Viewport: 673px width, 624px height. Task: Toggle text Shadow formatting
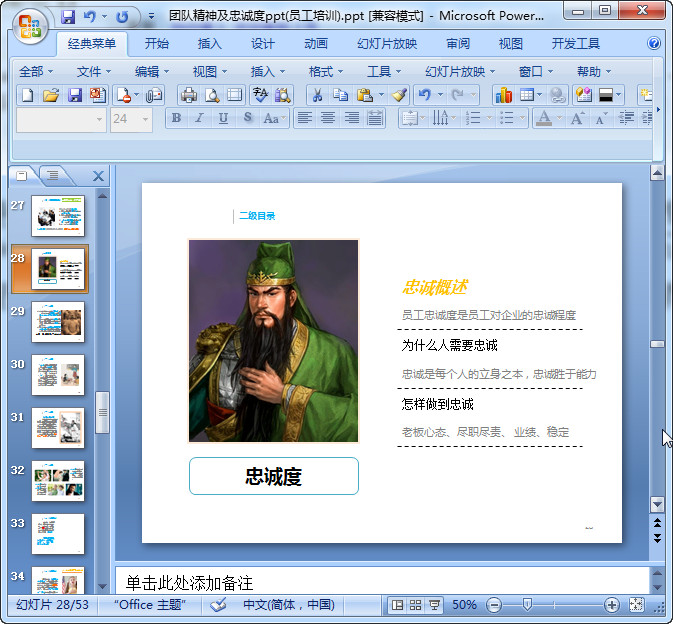tap(248, 118)
